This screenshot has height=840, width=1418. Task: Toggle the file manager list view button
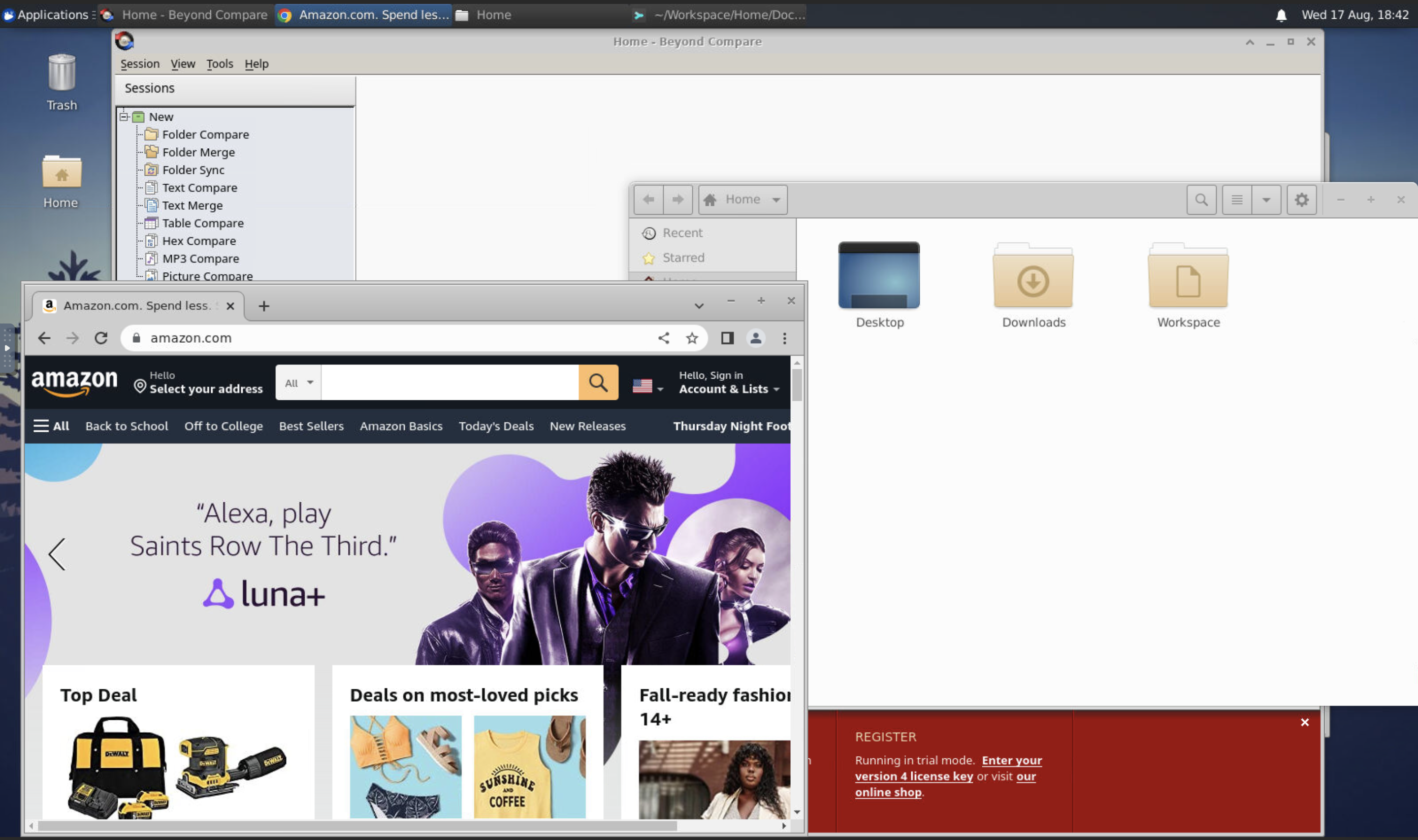coord(1236,199)
